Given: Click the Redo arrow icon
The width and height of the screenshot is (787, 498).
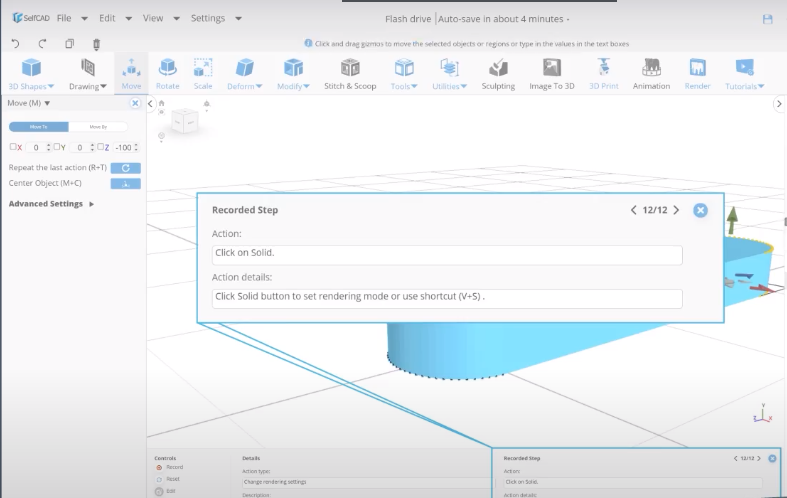Looking at the screenshot, I should coord(42,44).
